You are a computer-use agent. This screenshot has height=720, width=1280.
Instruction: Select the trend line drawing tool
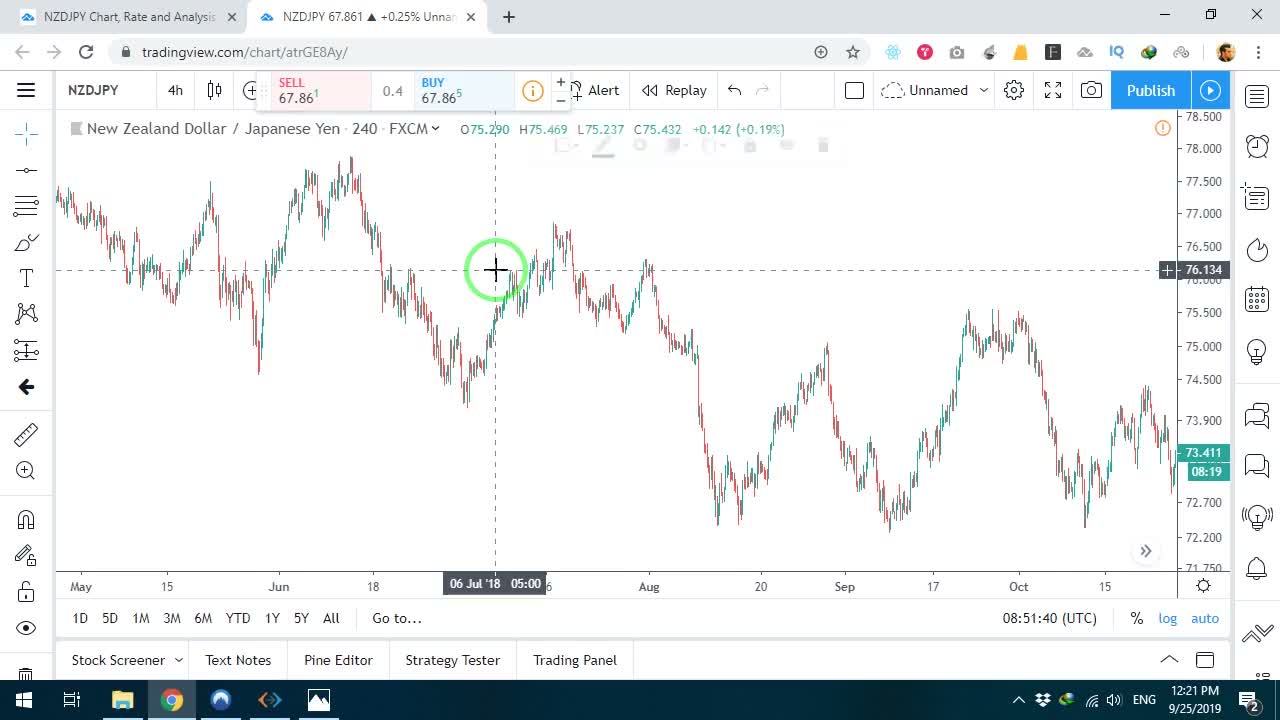[x=26, y=170]
